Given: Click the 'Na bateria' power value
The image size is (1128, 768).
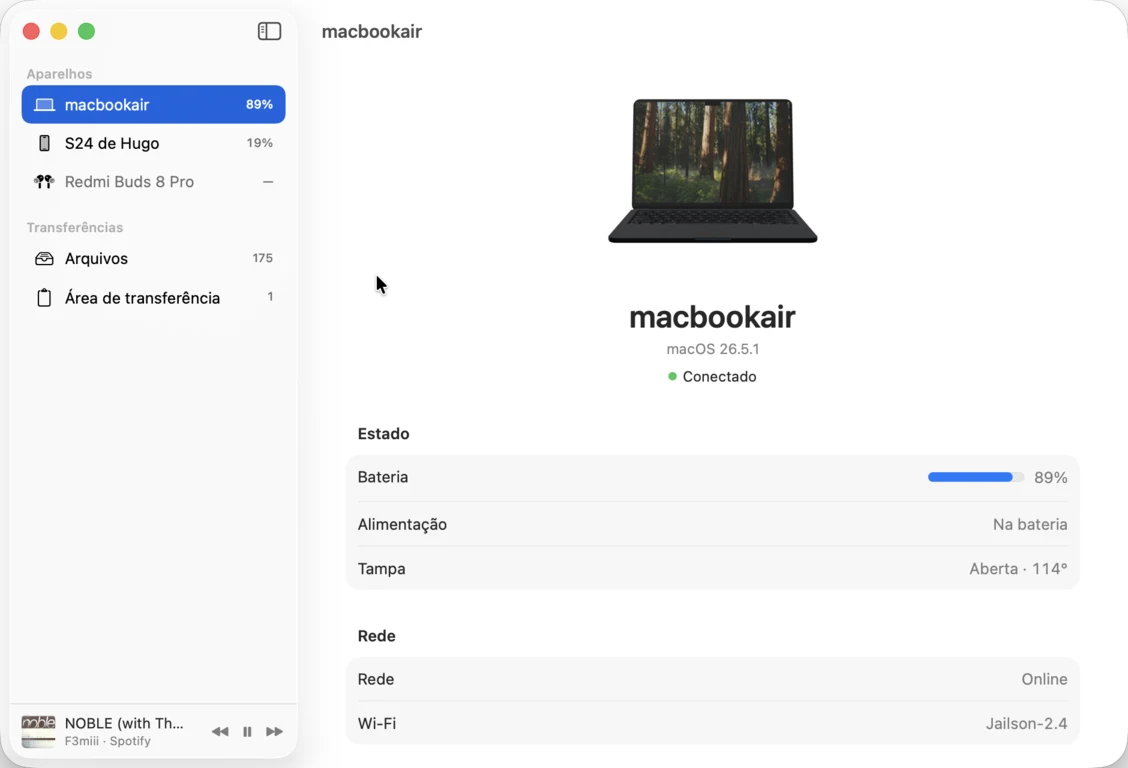Looking at the screenshot, I should tap(1029, 524).
